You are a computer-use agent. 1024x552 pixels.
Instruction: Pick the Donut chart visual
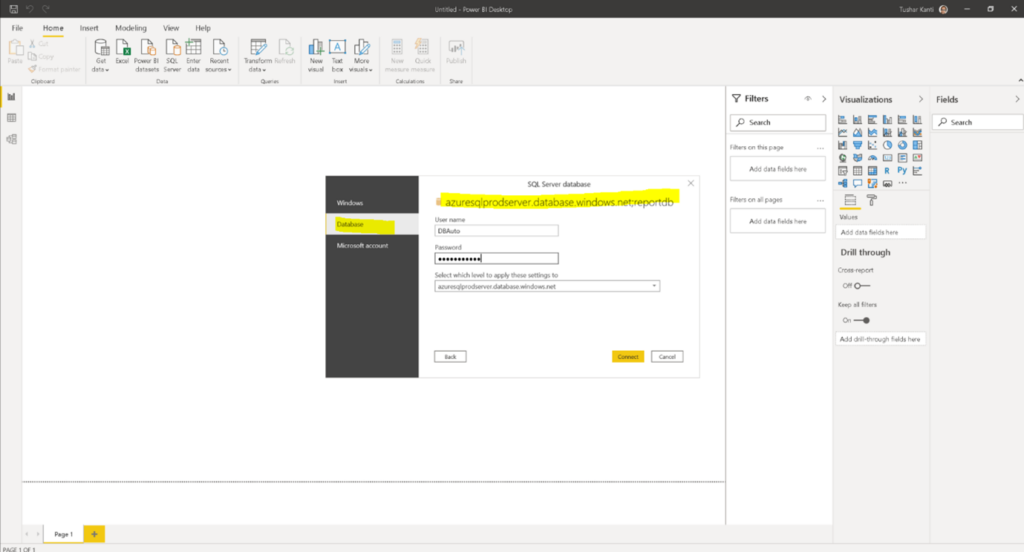(x=903, y=145)
